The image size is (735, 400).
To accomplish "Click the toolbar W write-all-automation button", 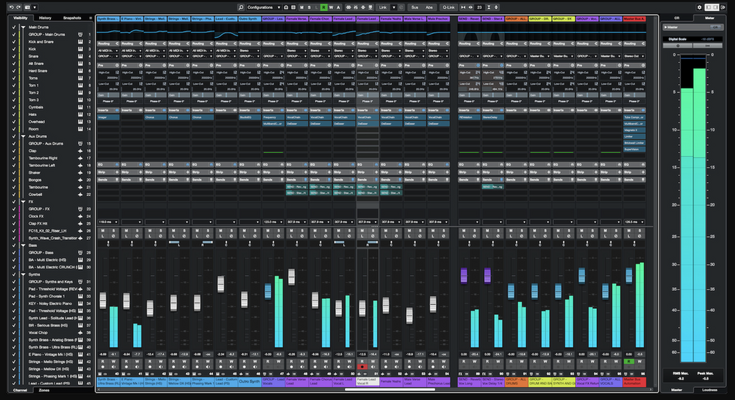I will [x=331, y=8].
